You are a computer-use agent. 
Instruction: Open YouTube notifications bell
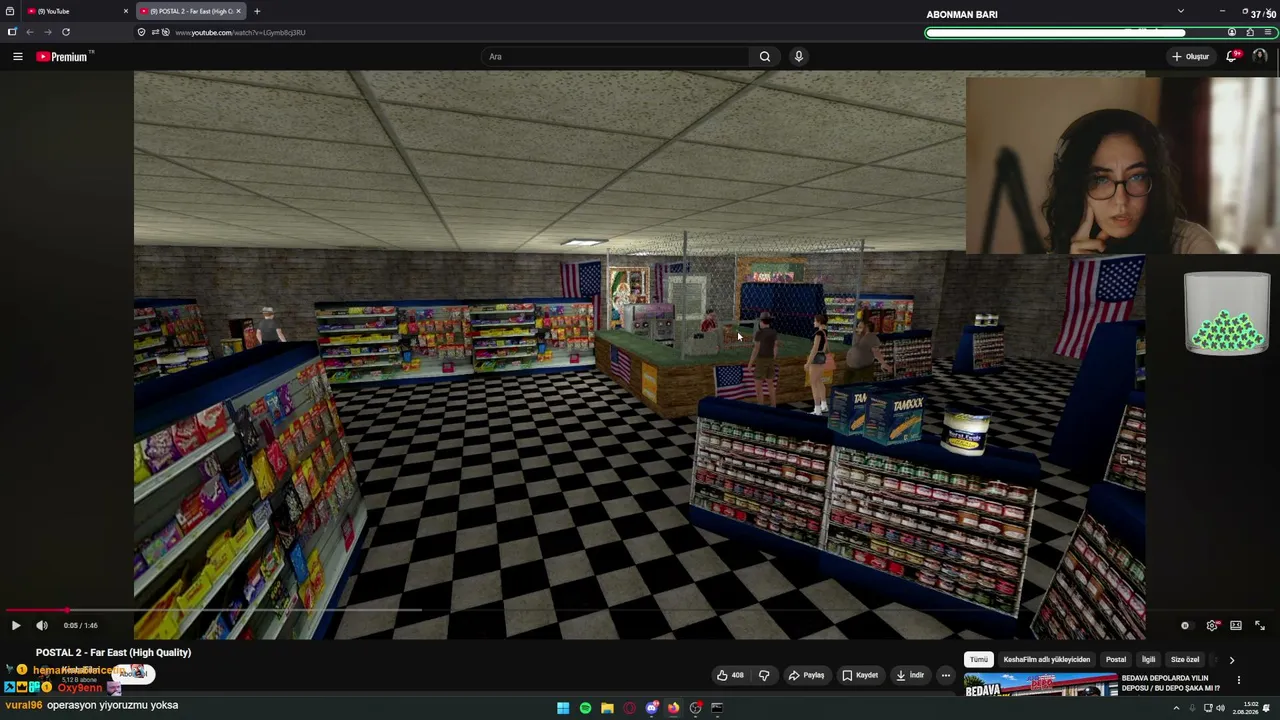(1232, 56)
